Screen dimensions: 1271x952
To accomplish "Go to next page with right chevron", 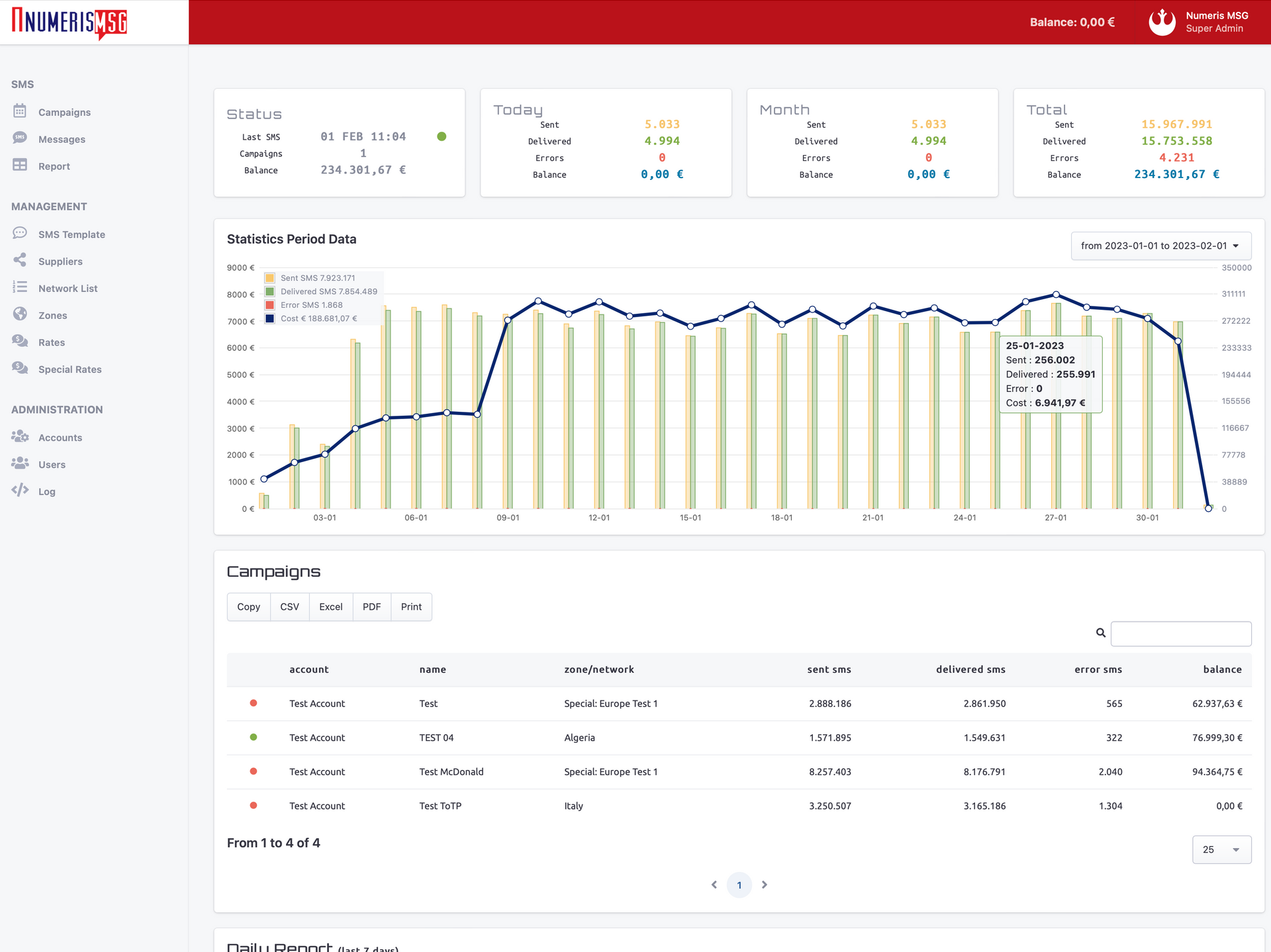I will pyautogui.click(x=765, y=884).
